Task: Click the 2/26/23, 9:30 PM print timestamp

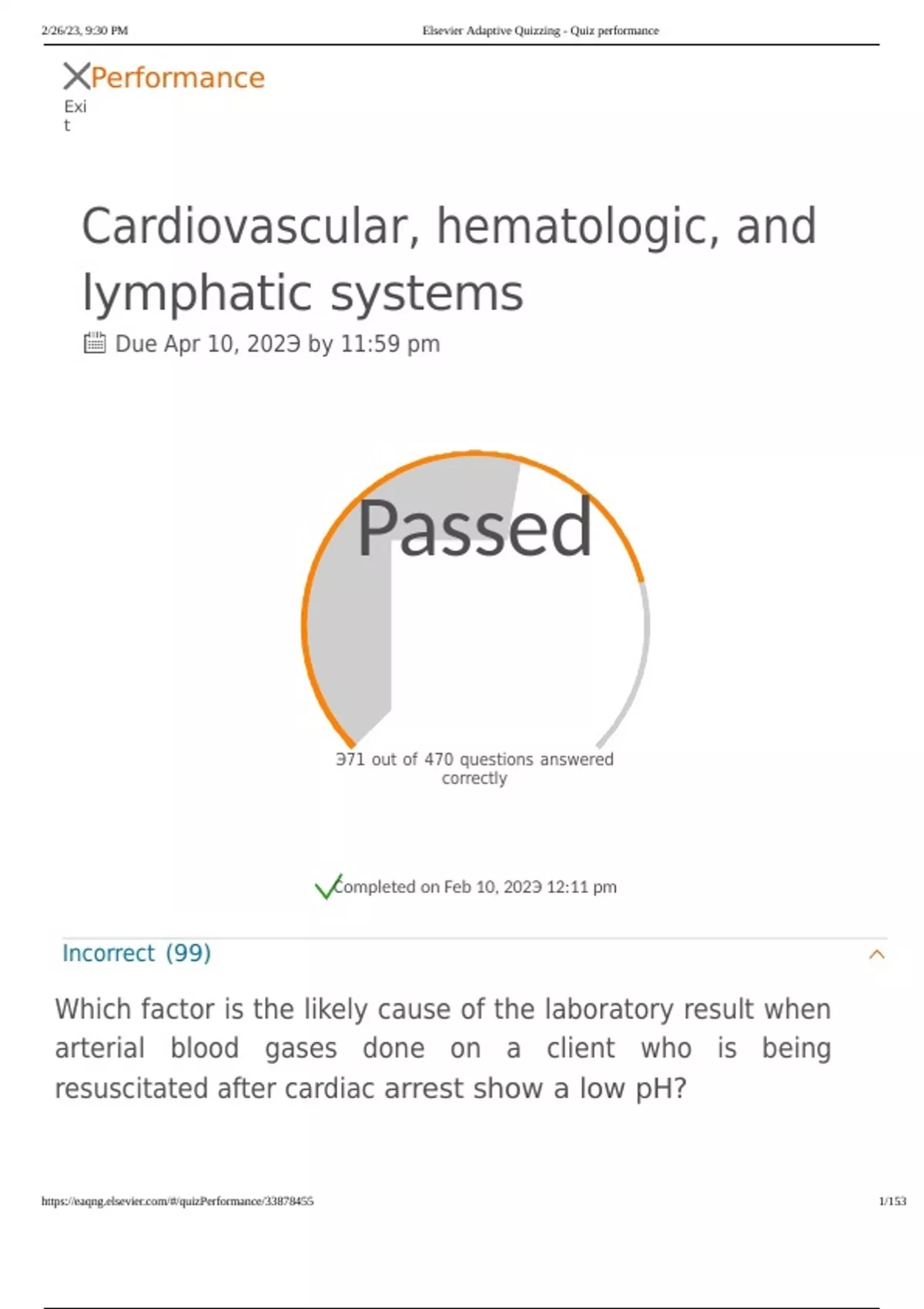Action: point(85,31)
